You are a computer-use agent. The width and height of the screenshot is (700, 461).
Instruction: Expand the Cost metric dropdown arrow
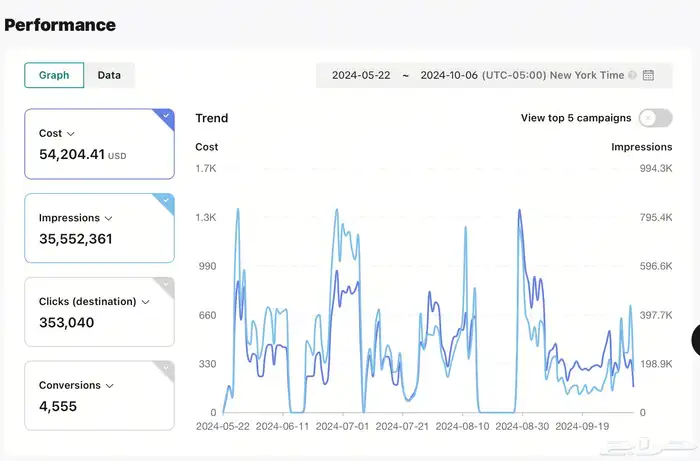pos(71,134)
